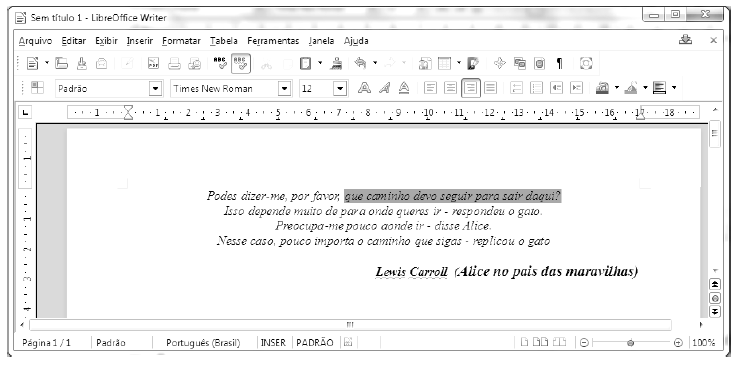Expand the Paste options dropdown arrow
Screen dimensions: 737x366
click(320, 63)
